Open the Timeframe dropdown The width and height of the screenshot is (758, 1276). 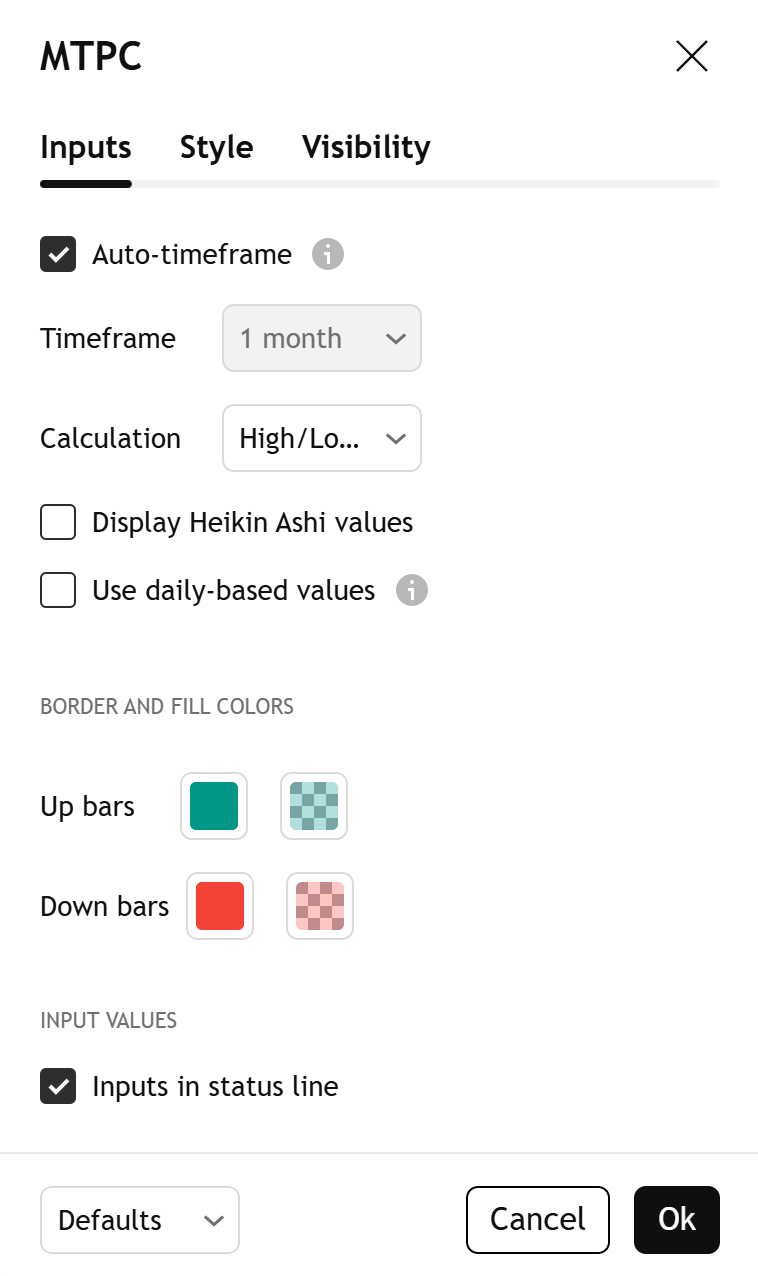click(322, 339)
